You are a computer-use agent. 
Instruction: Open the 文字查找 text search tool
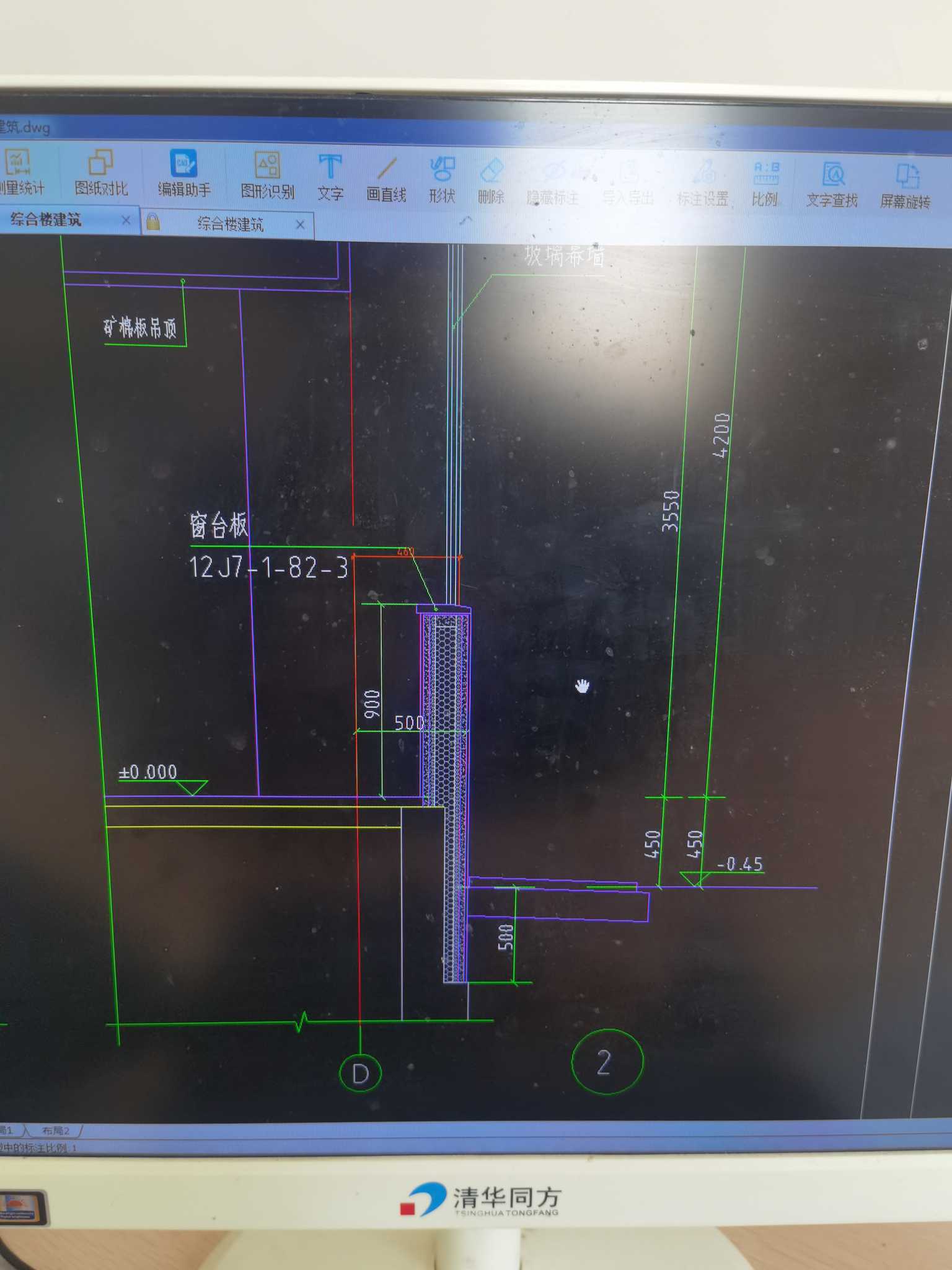[832, 186]
